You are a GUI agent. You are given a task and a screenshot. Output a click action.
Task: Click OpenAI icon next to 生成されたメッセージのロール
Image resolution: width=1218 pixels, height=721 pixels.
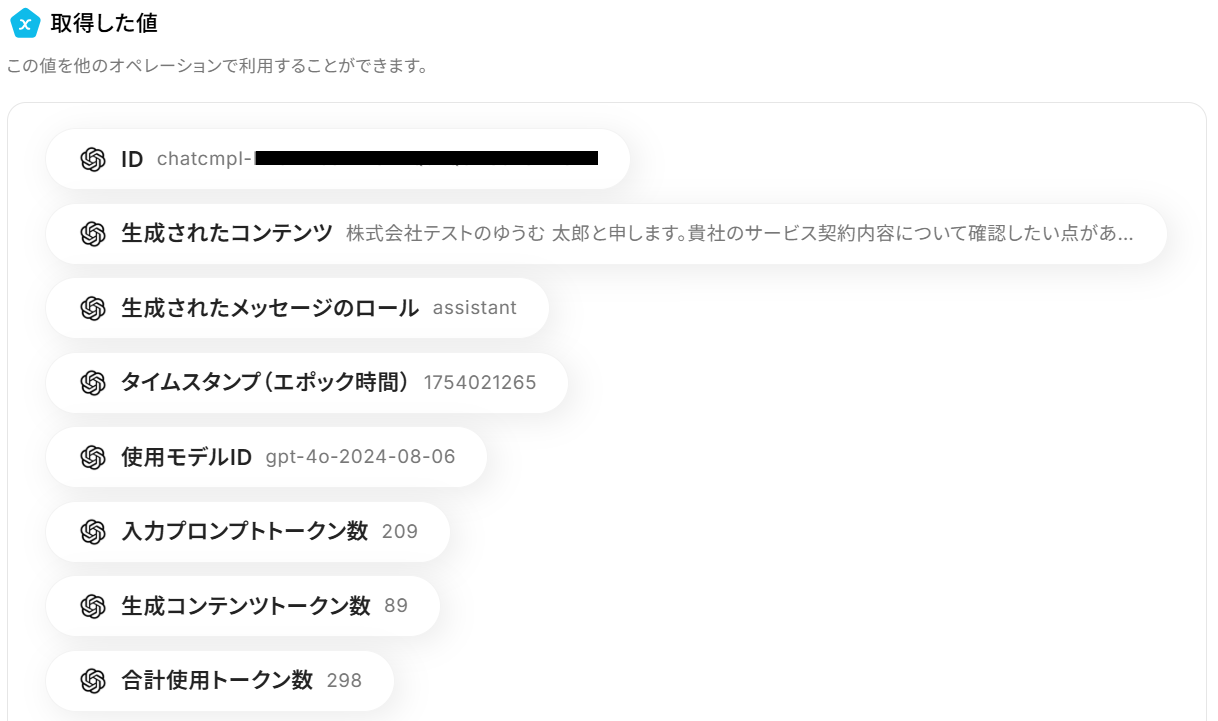(x=93, y=308)
